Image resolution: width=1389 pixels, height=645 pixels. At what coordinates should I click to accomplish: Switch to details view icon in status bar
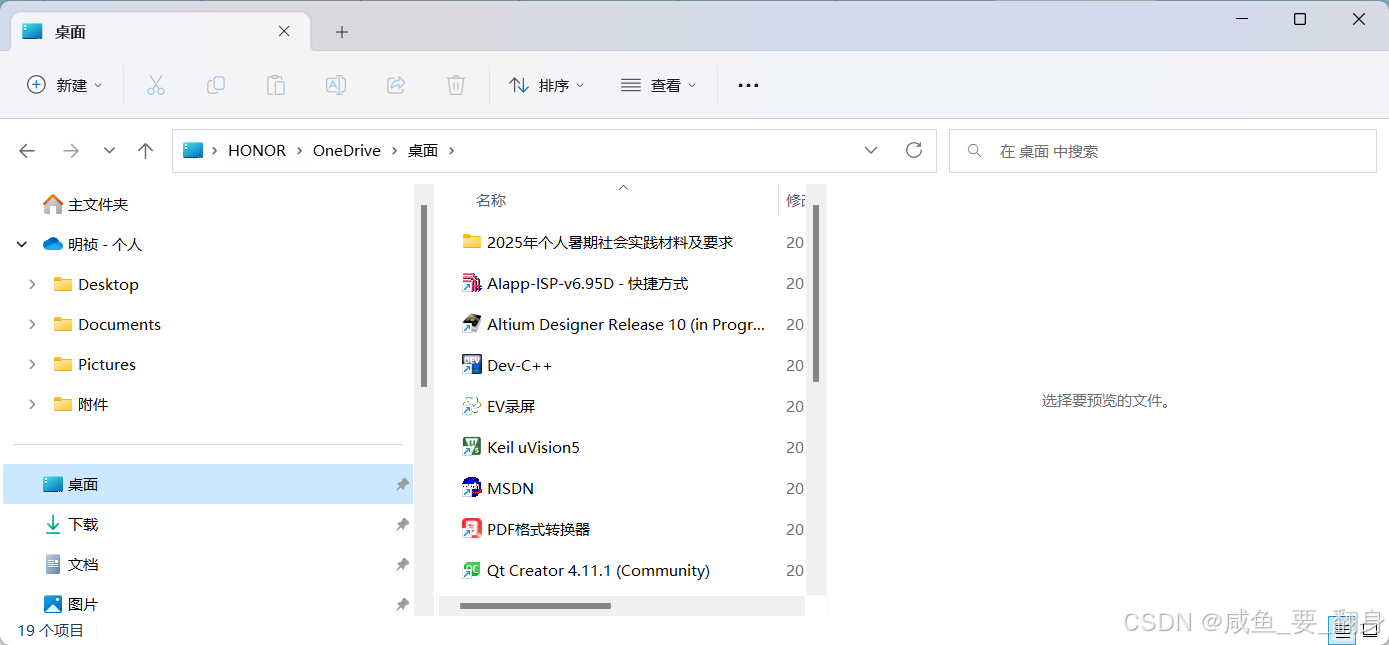pos(1341,629)
